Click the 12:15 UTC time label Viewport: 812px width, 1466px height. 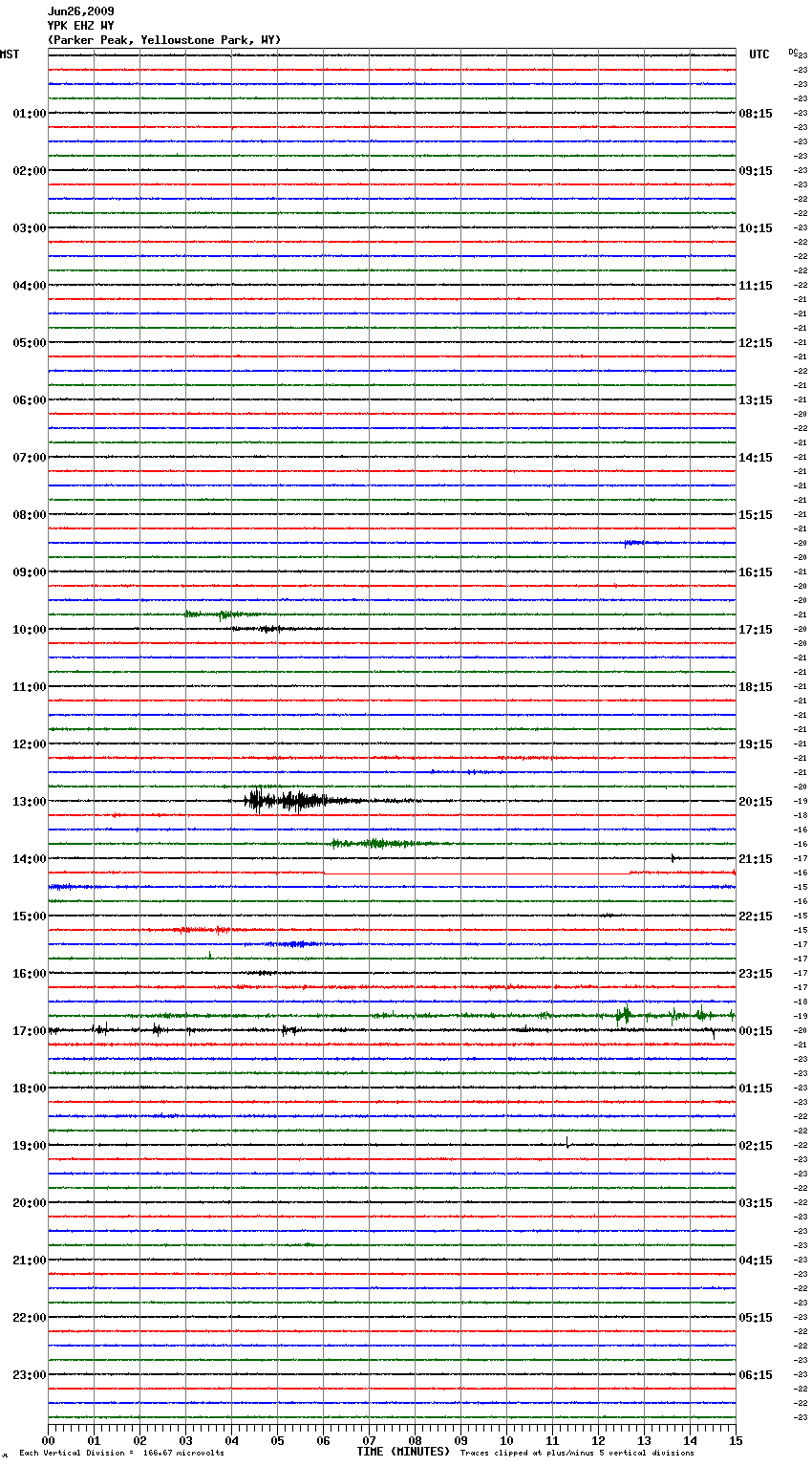click(x=756, y=343)
